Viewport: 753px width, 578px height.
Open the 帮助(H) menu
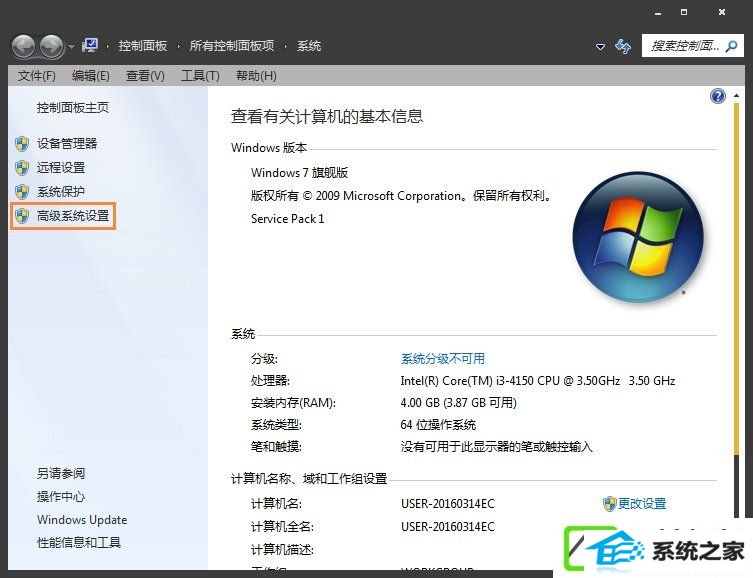coord(256,76)
